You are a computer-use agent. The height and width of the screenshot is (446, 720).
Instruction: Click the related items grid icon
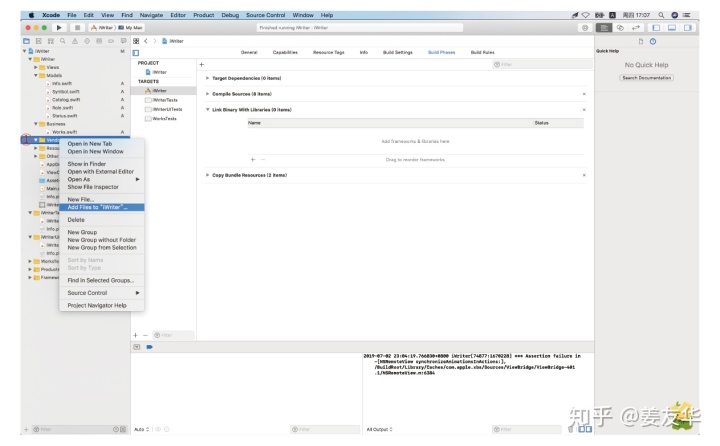pyautogui.click(x=136, y=41)
